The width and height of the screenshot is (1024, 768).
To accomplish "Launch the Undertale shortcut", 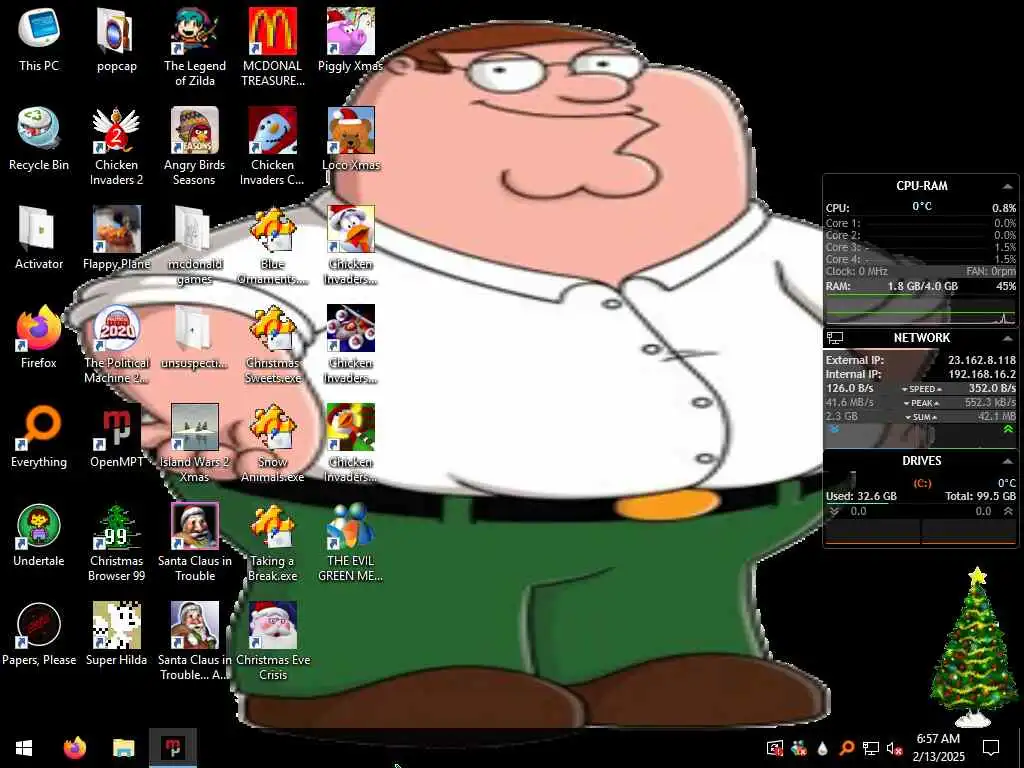I will pos(39,536).
